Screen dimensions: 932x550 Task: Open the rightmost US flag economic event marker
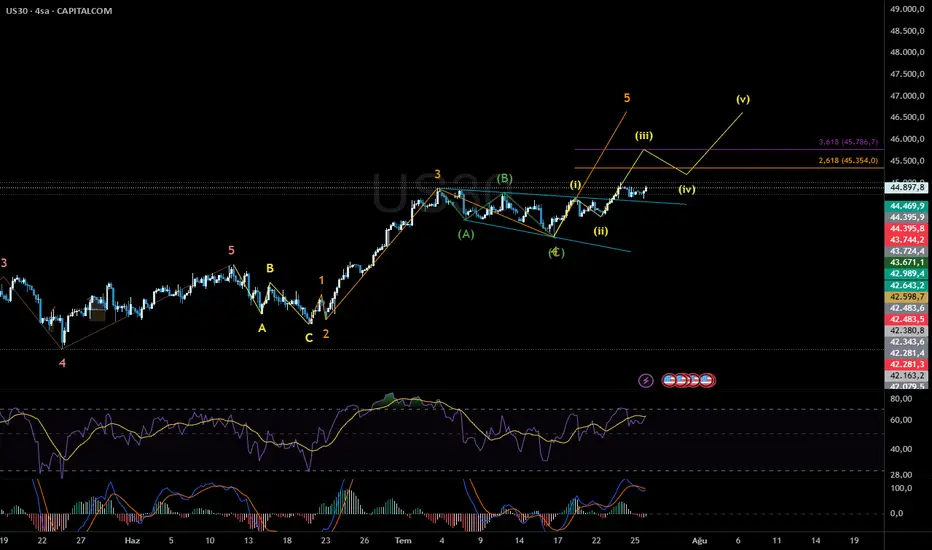coord(707,380)
